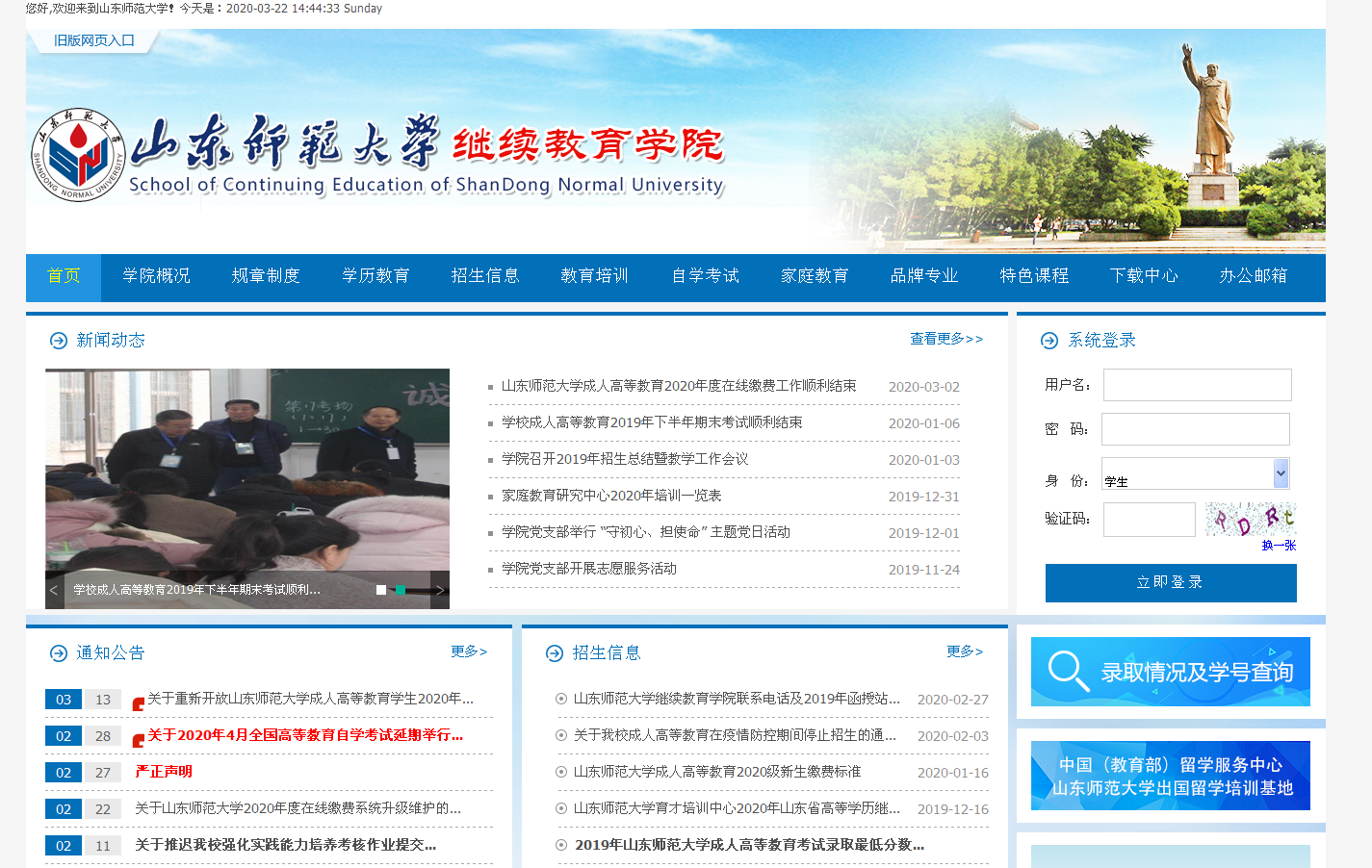
Task: Click the arrow icon beside 系统登录
Action: tap(1049, 341)
